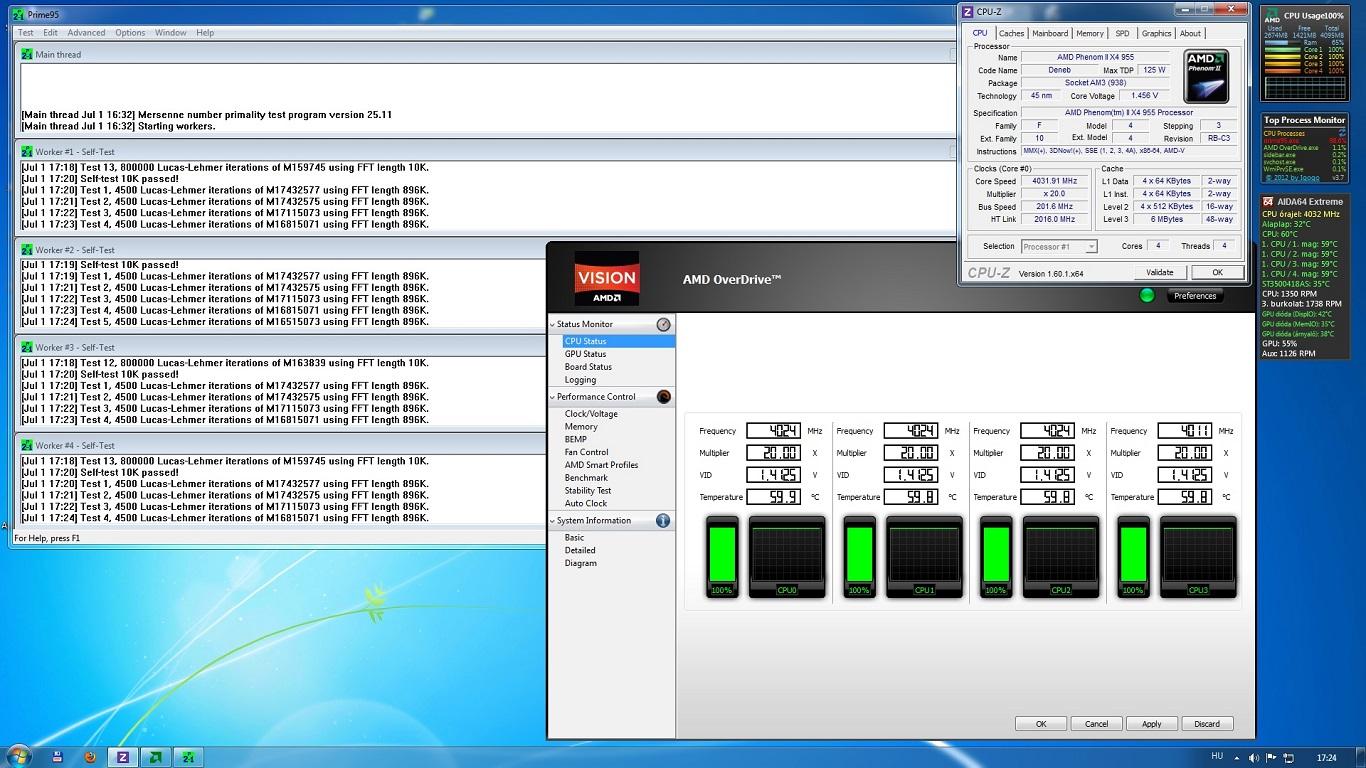
Task: Click the CPU3 100% load bar
Action: pos(1133,557)
